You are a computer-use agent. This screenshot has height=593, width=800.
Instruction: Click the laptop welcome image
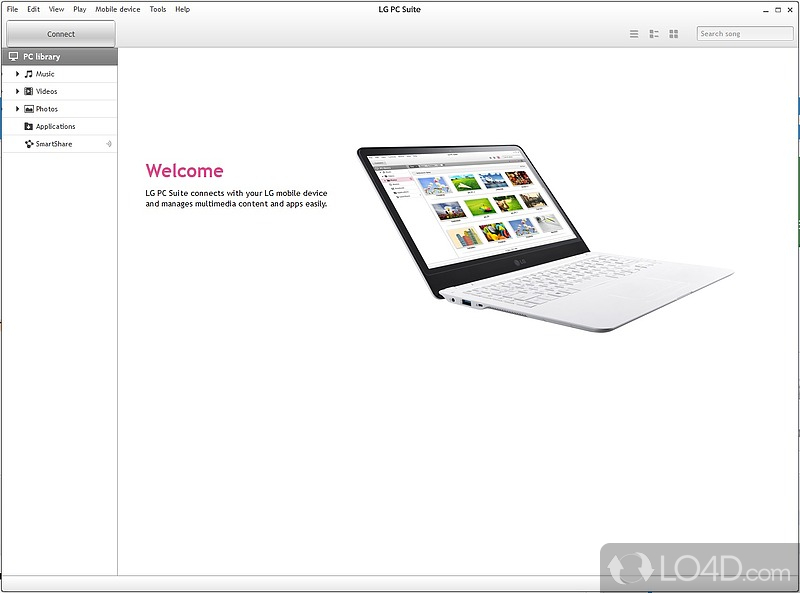tap(545, 238)
